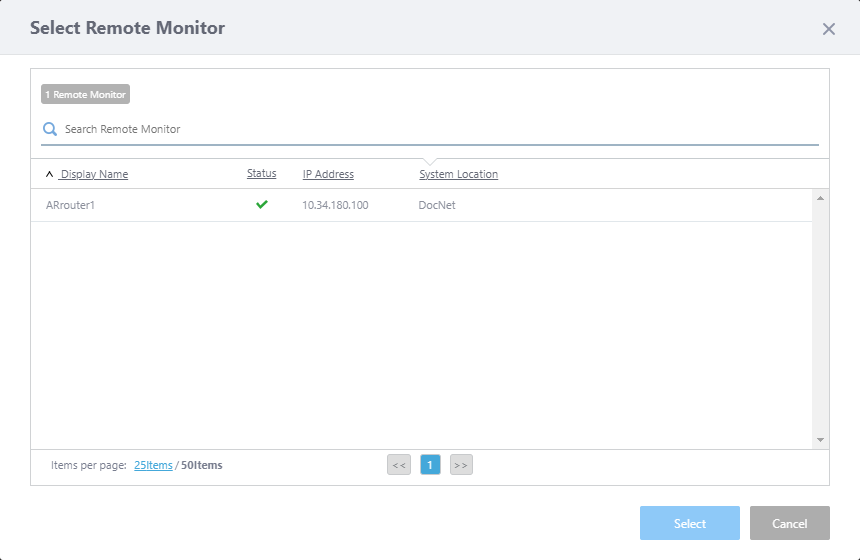860x560 pixels.
Task: Go to the next page with >> button
Action: coord(461,465)
